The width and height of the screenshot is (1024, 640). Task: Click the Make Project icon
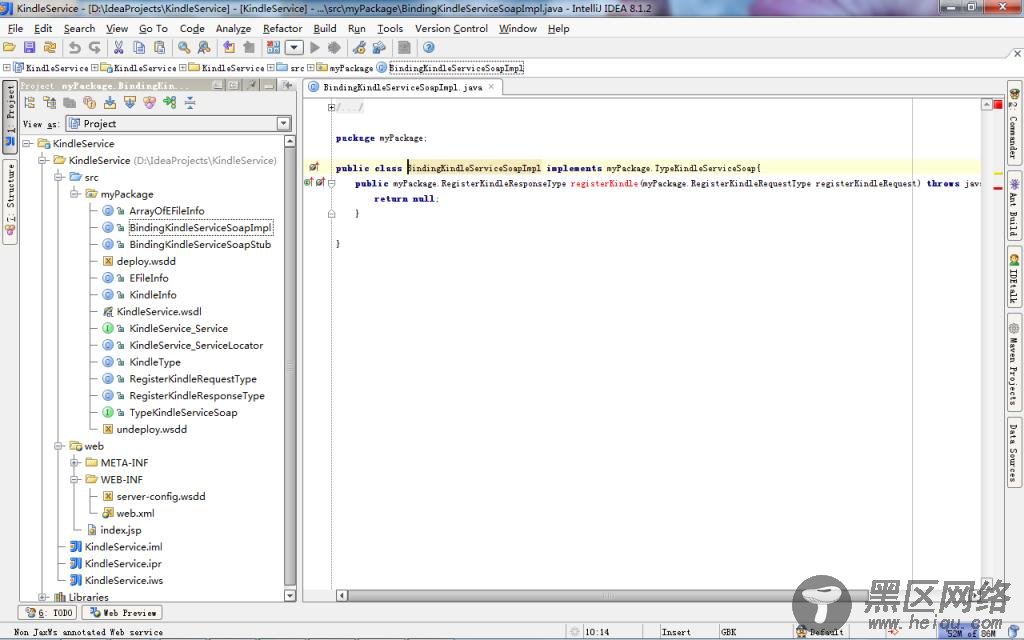point(273,48)
